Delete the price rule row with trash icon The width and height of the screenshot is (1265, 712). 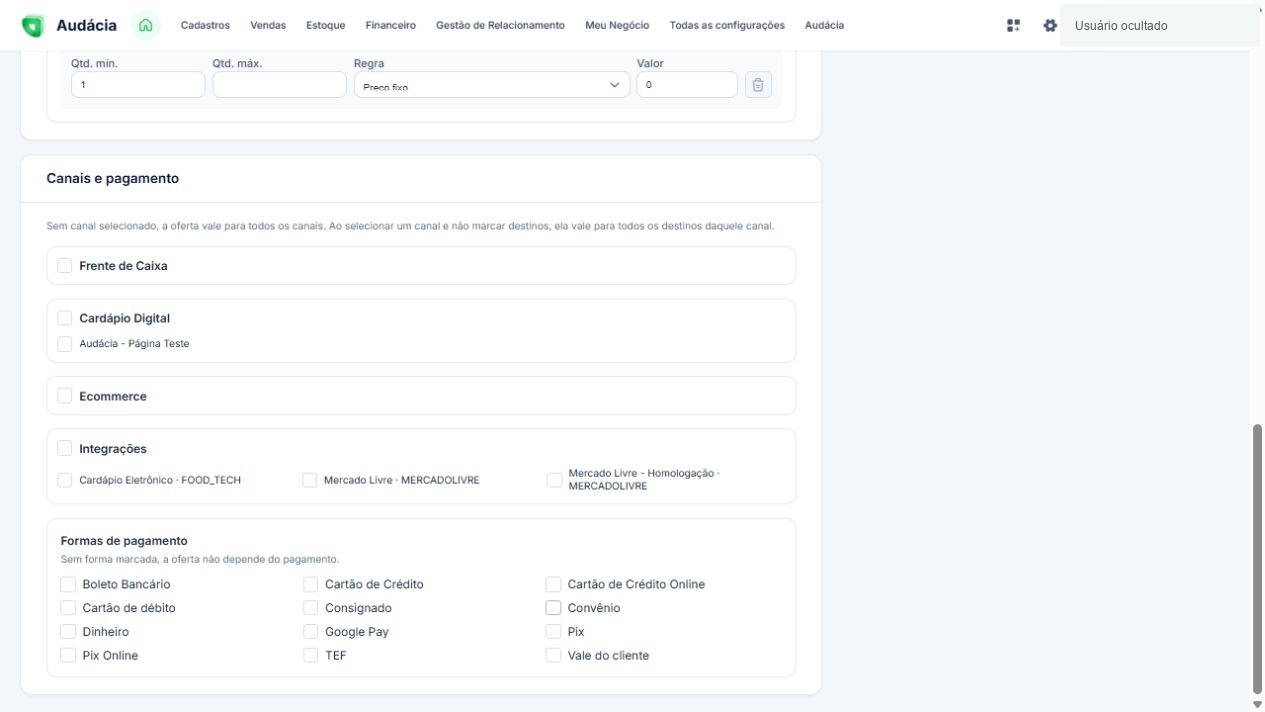coord(758,85)
